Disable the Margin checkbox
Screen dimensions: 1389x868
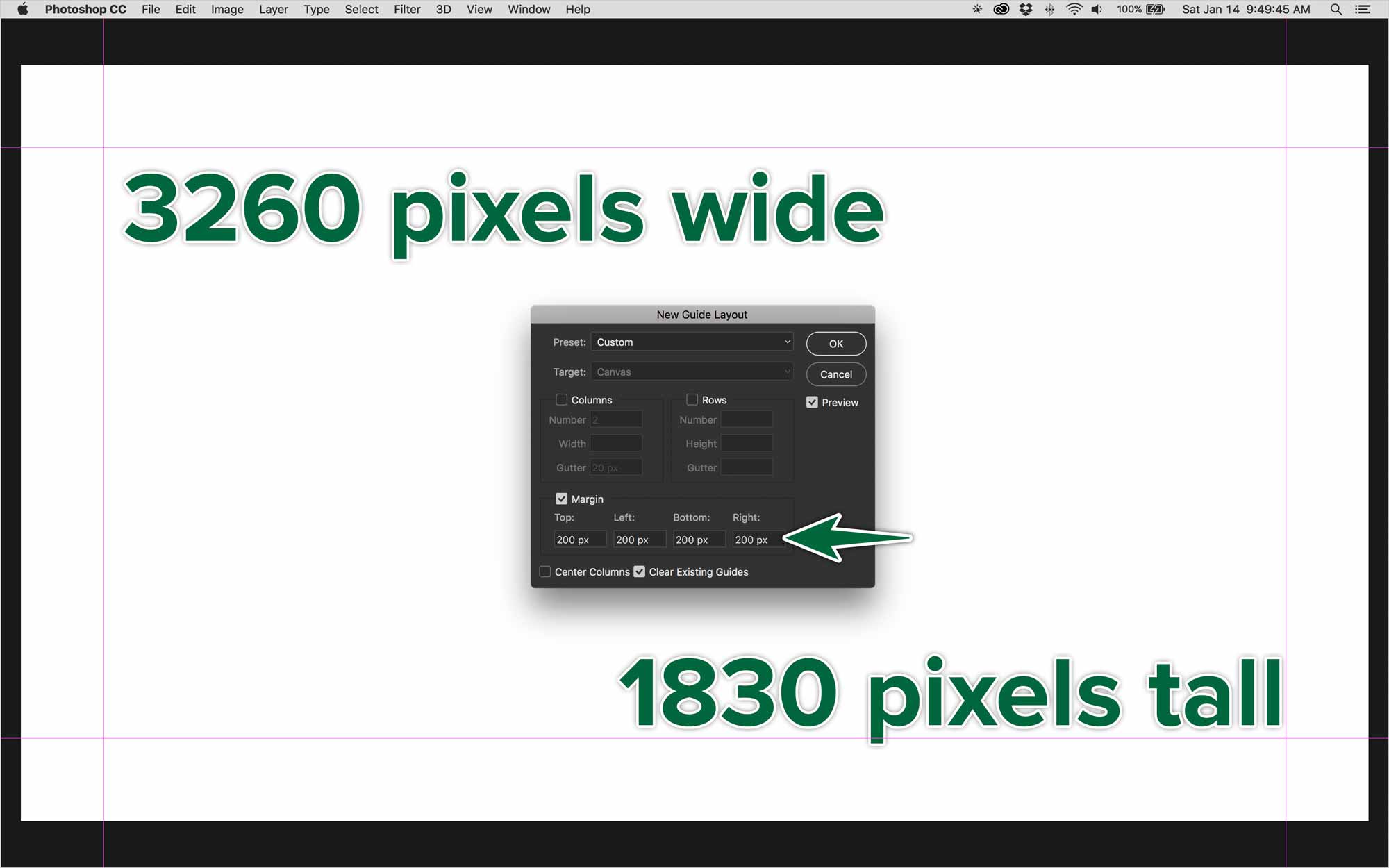pyautogui.click(x=560, y=498)
